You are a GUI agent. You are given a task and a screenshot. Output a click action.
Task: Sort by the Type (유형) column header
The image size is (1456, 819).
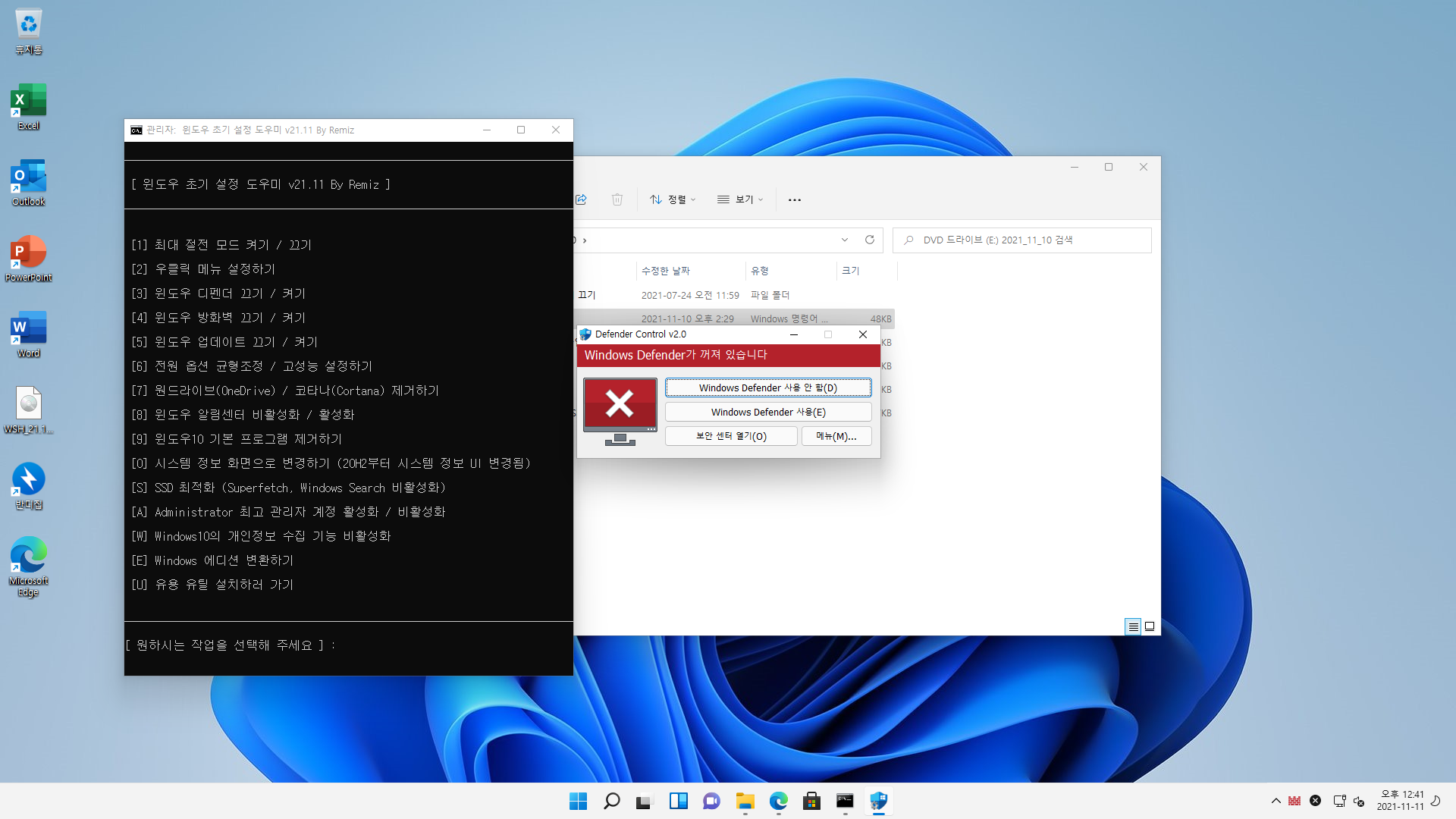pyautogui.click(x=760, y=271)
